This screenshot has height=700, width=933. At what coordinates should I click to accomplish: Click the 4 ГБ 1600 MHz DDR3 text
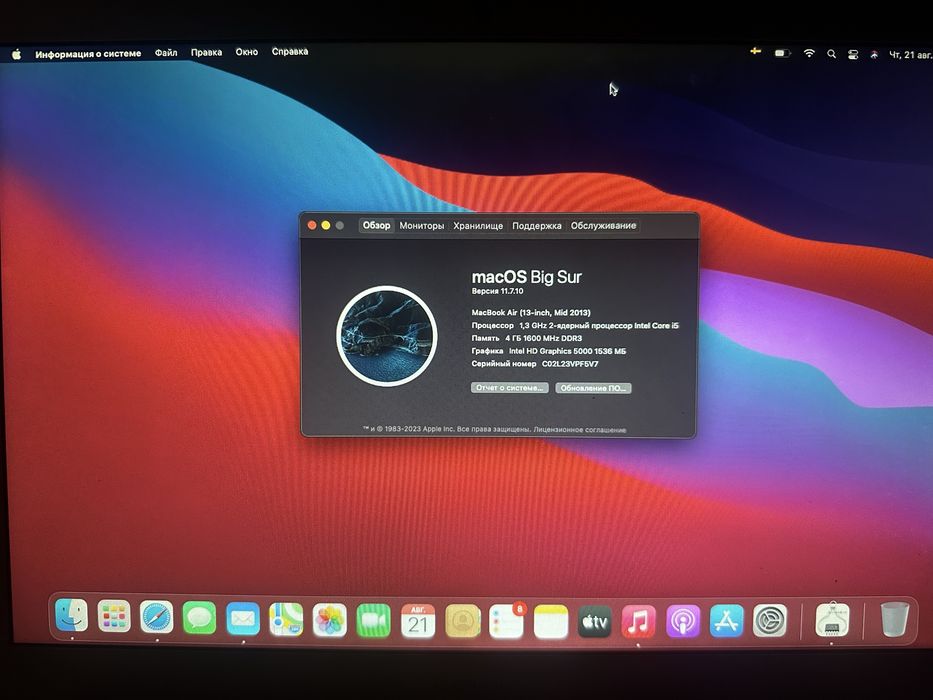[x=543, y=338]
